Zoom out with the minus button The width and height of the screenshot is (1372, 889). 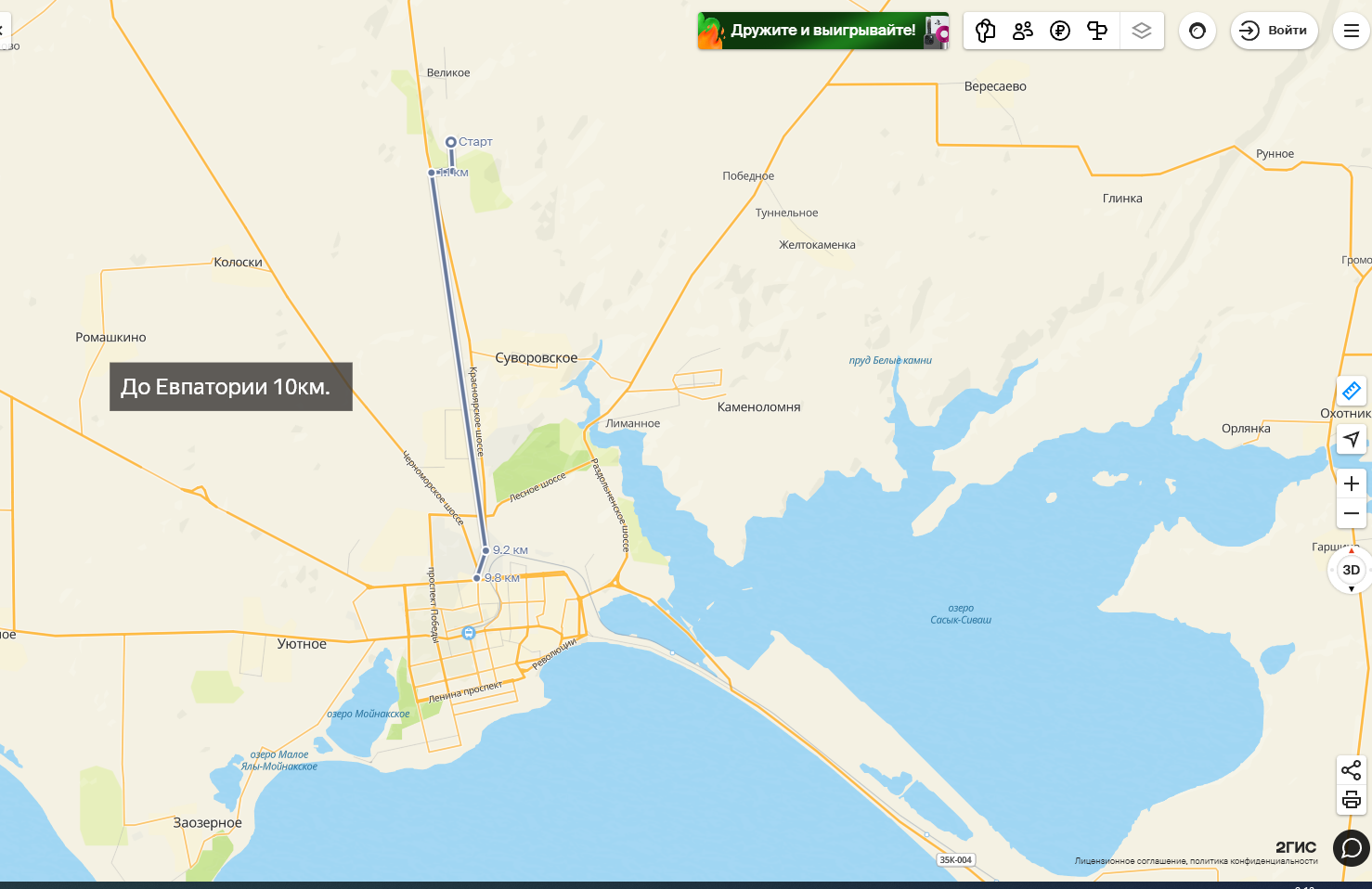tap(1352, 513)
